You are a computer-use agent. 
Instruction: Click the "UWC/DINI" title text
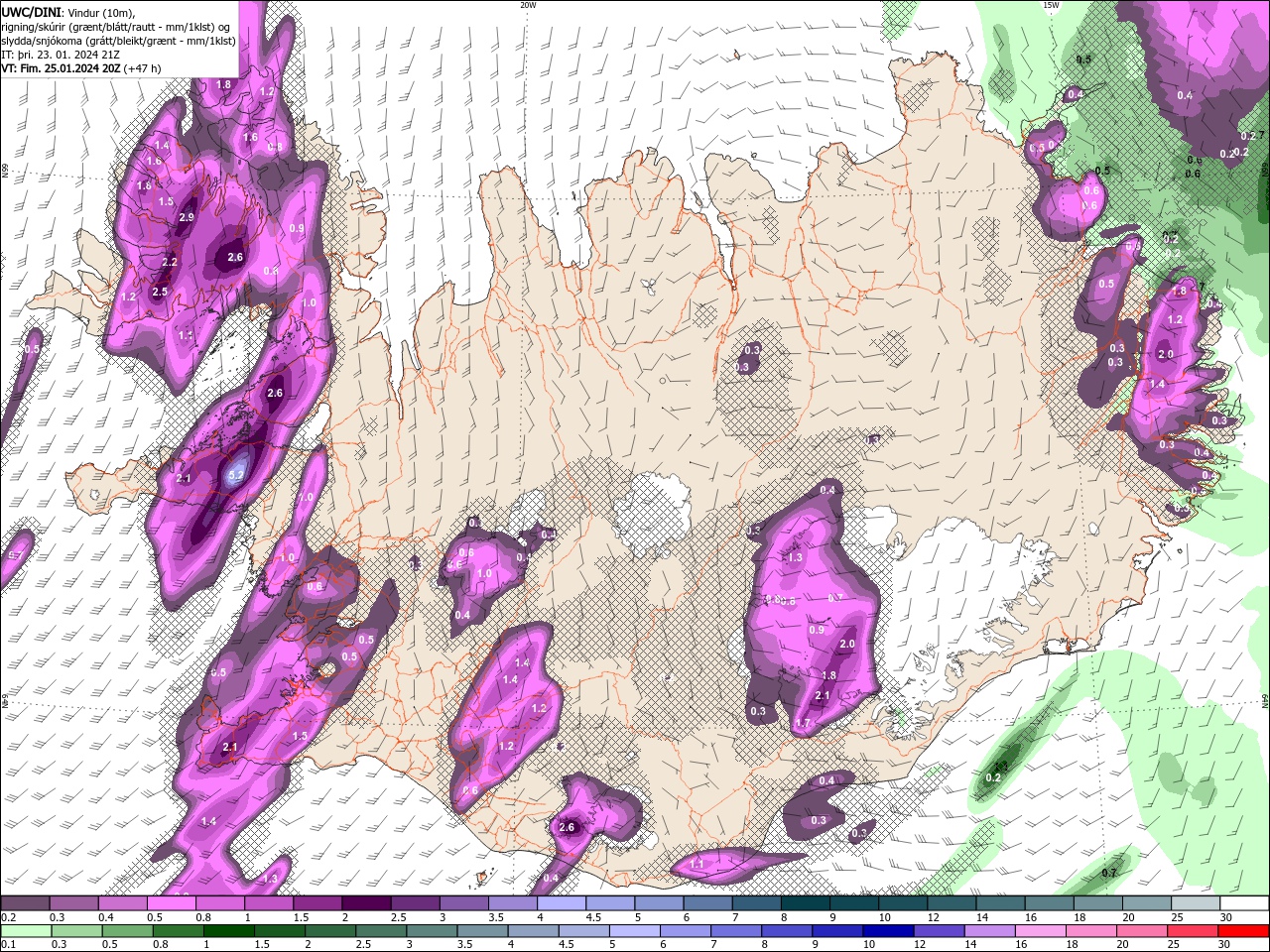pos(30,12)
